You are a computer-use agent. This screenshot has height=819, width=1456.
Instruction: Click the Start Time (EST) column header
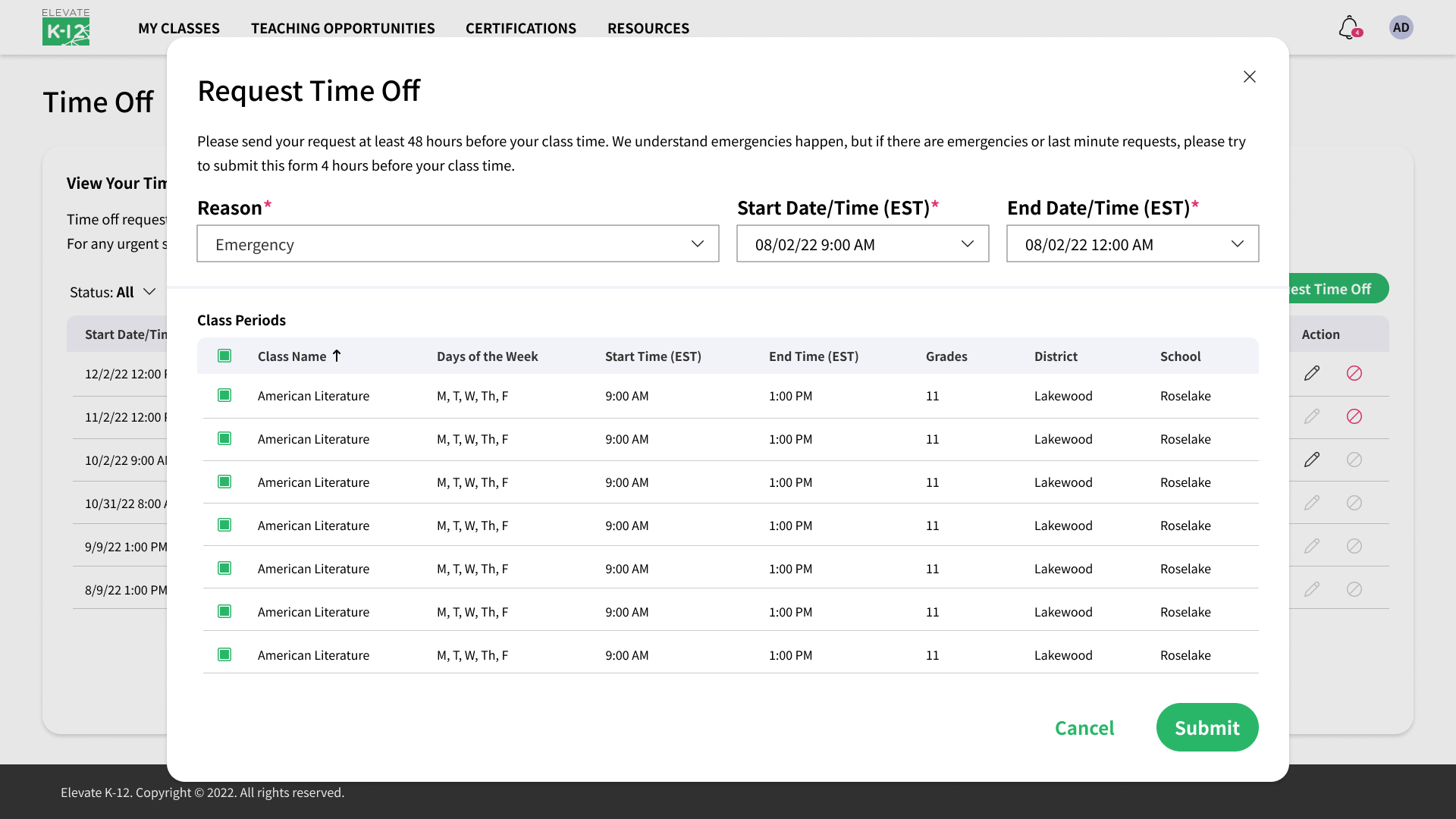pos(653,356)
